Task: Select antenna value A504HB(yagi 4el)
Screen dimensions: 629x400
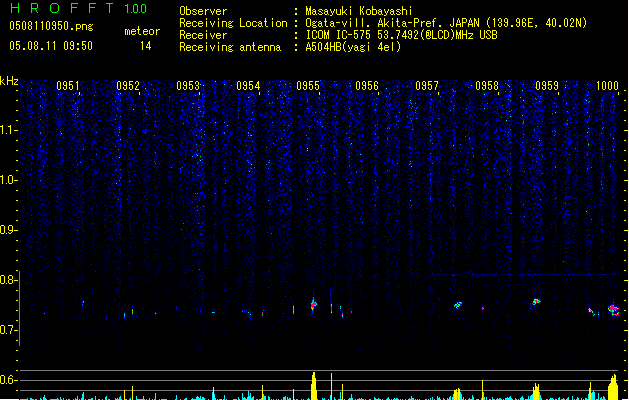Action: 353,47
